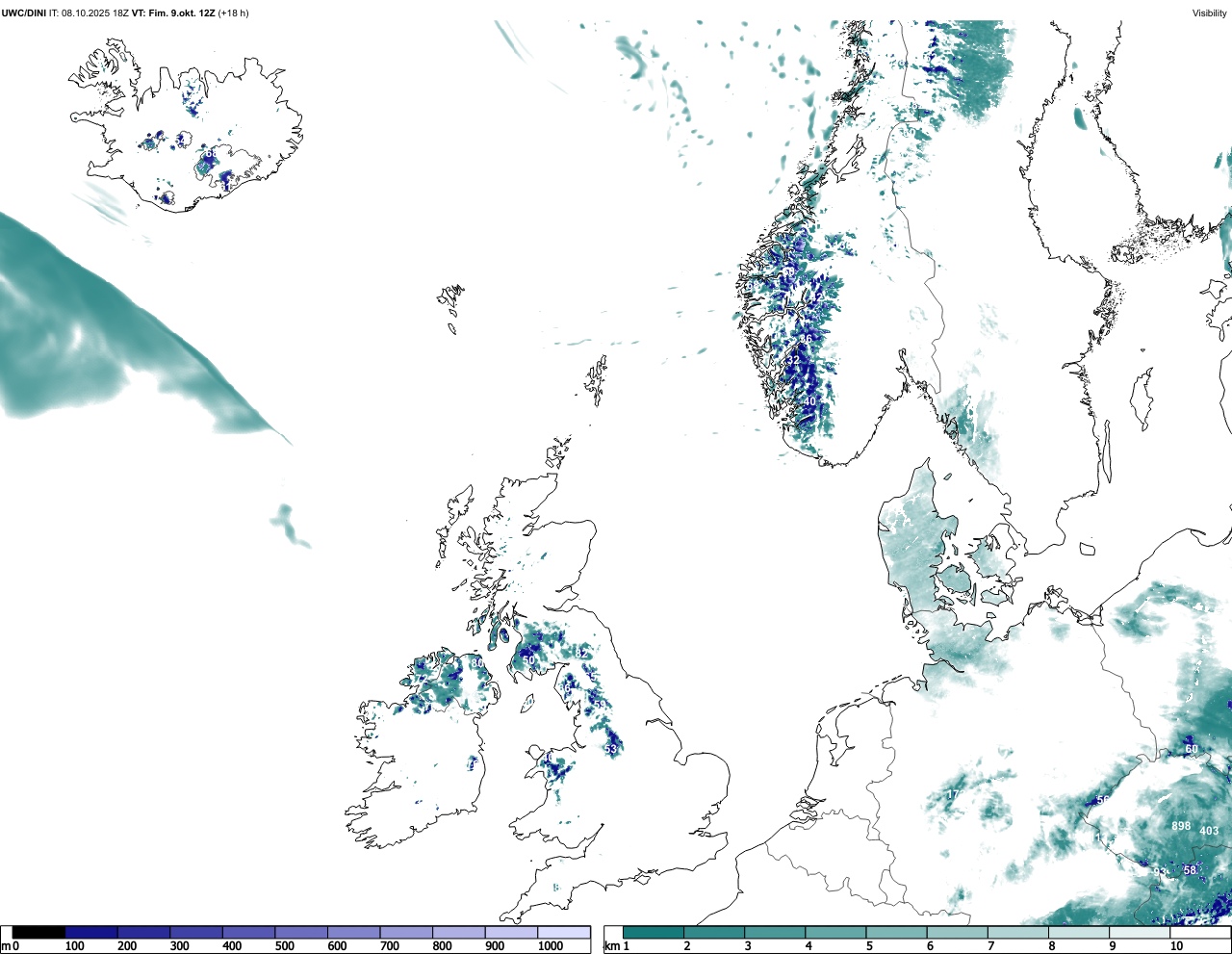Click the '898' visibility value on the map
Viewport: 1232px width, 954px height.
coord(1181,826)
